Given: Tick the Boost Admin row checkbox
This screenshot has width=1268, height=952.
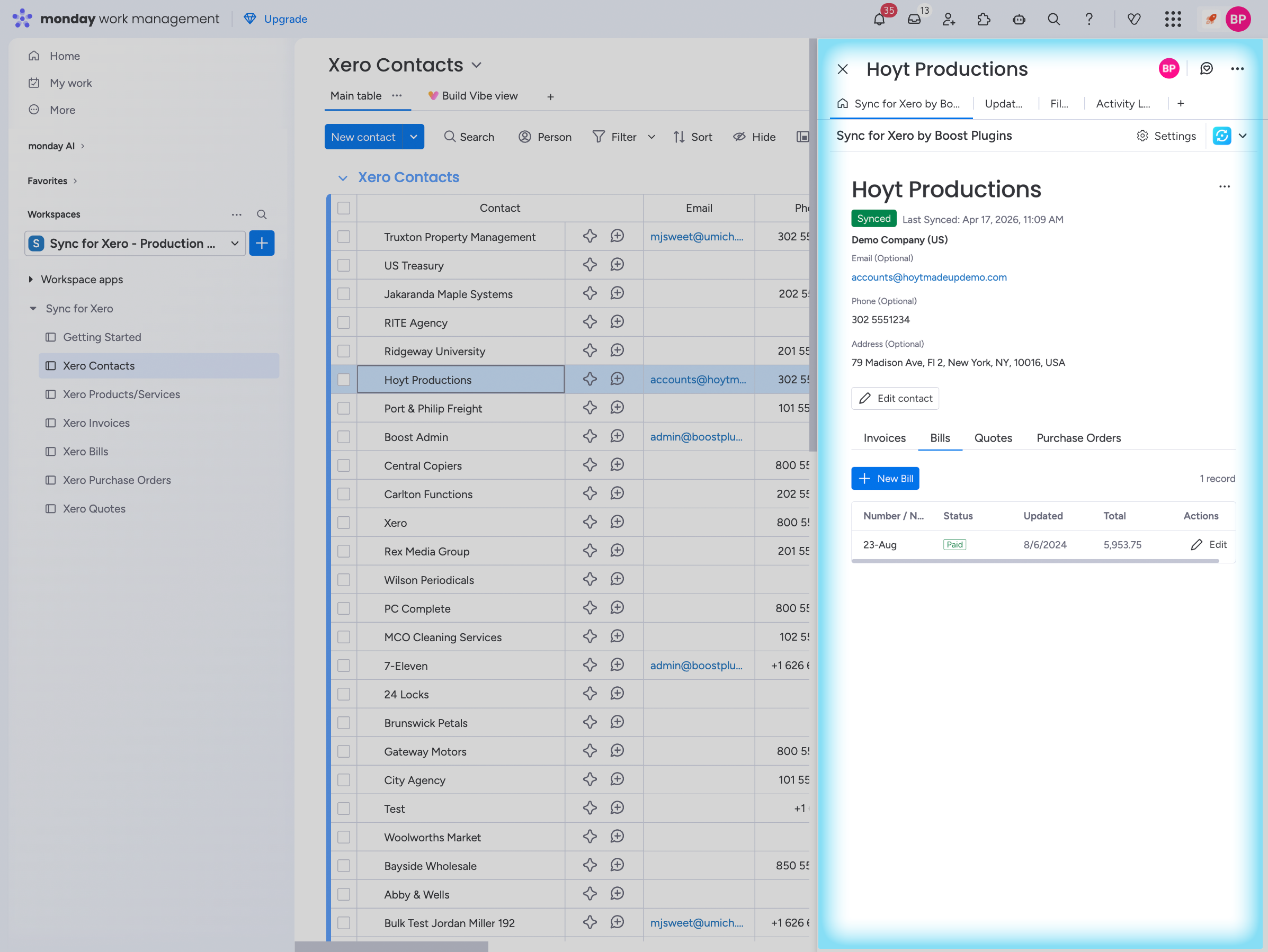Looking at the screenshot, I should (x=343, y=437).
